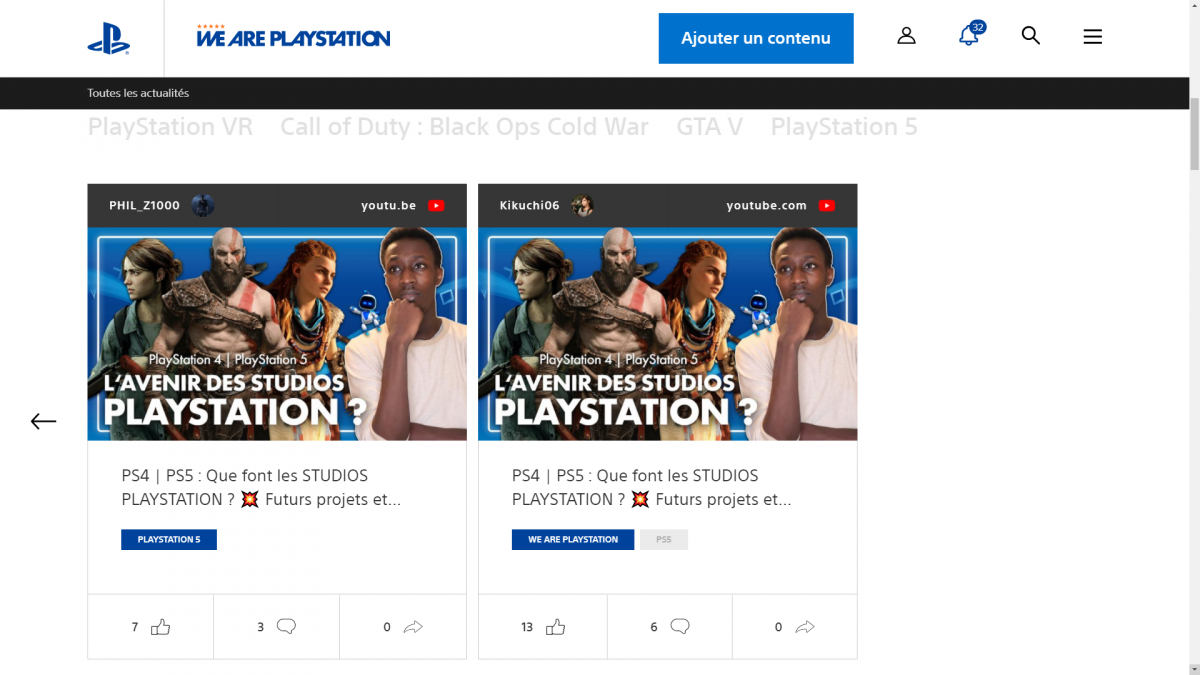This screenshot has height=675, width=1200.
Task: Open the PlayStation logo home link
Action: pos(108,38)
